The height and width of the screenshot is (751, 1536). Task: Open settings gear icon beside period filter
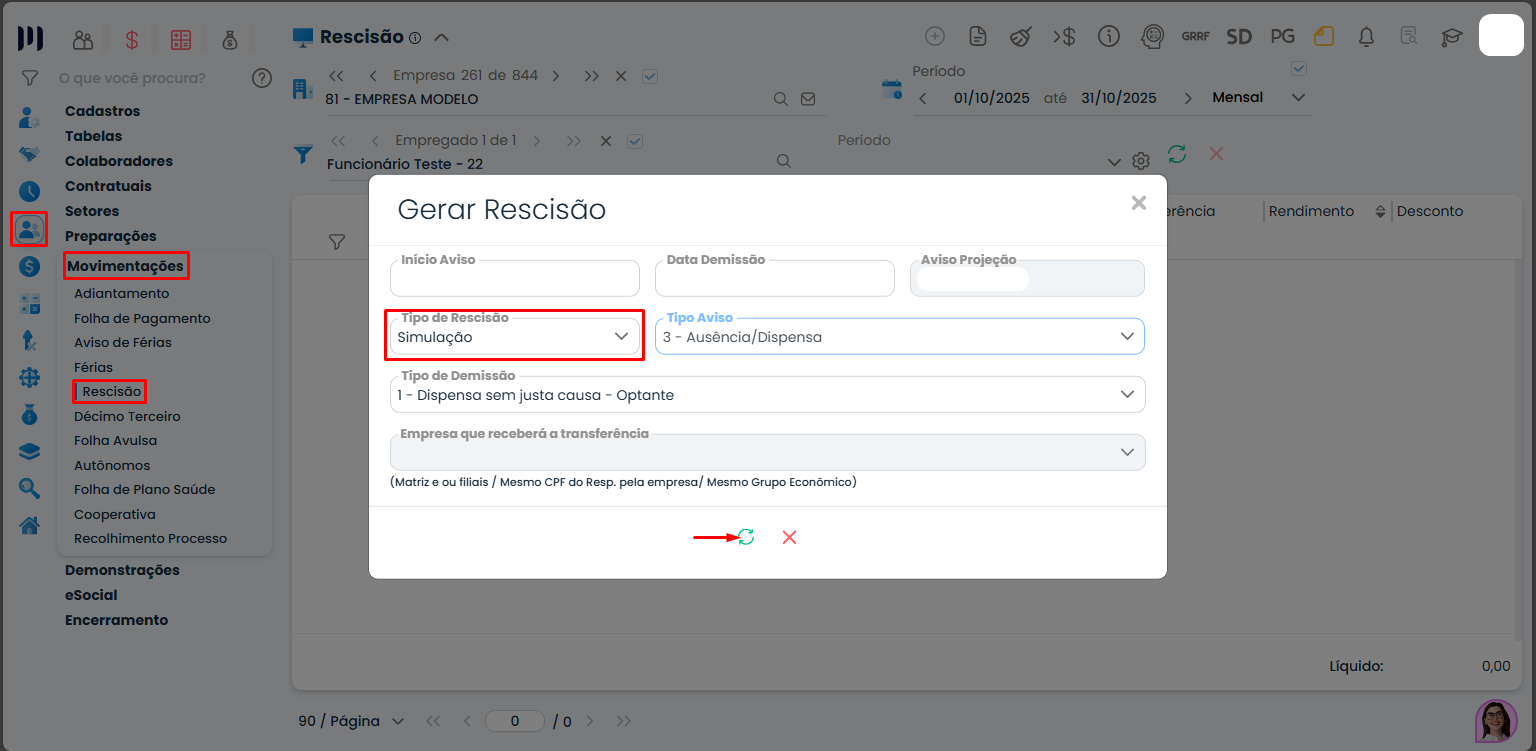1141,161
